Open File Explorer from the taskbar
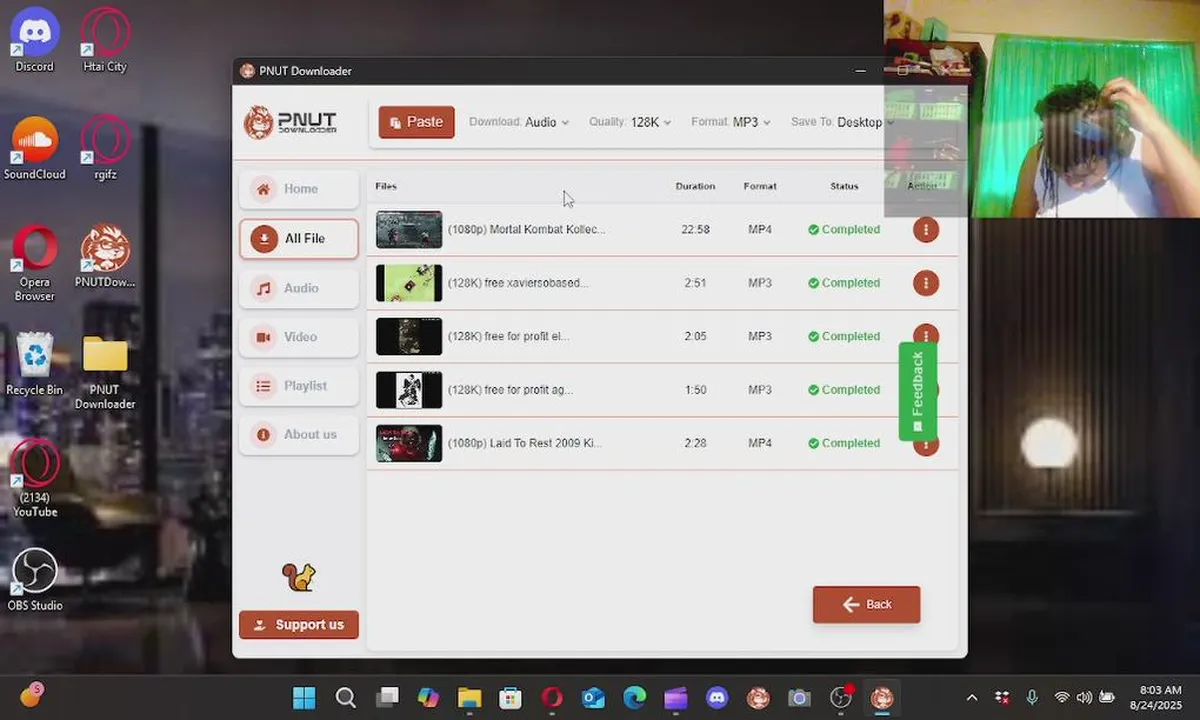 (x=470, y=698)
